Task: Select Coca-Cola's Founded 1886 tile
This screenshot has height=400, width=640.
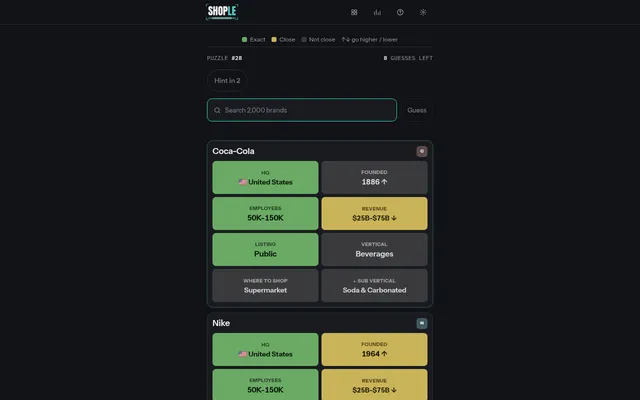Action: click(x=374, y=178)
